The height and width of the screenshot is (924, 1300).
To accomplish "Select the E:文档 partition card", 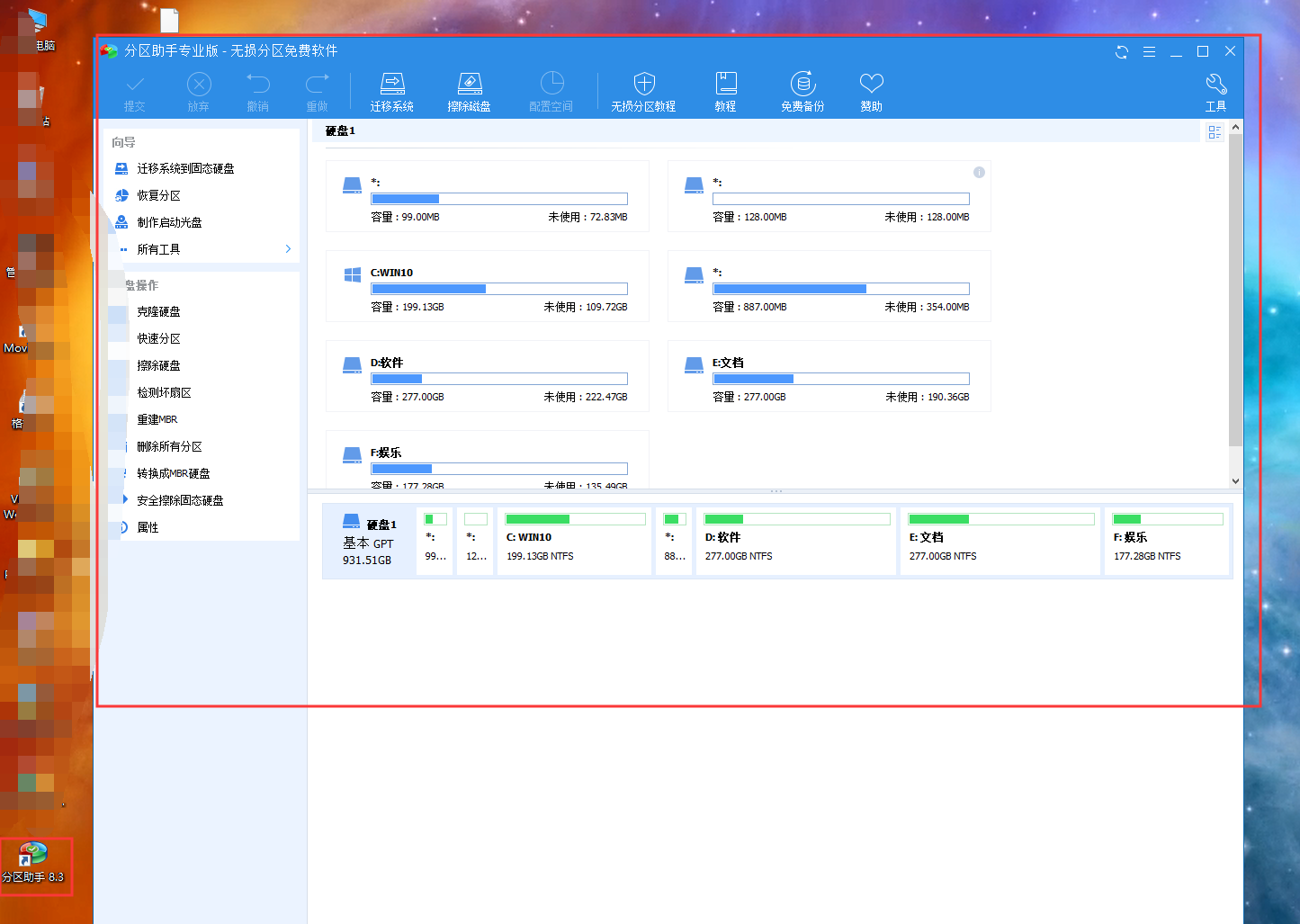I will click(829, 376).
